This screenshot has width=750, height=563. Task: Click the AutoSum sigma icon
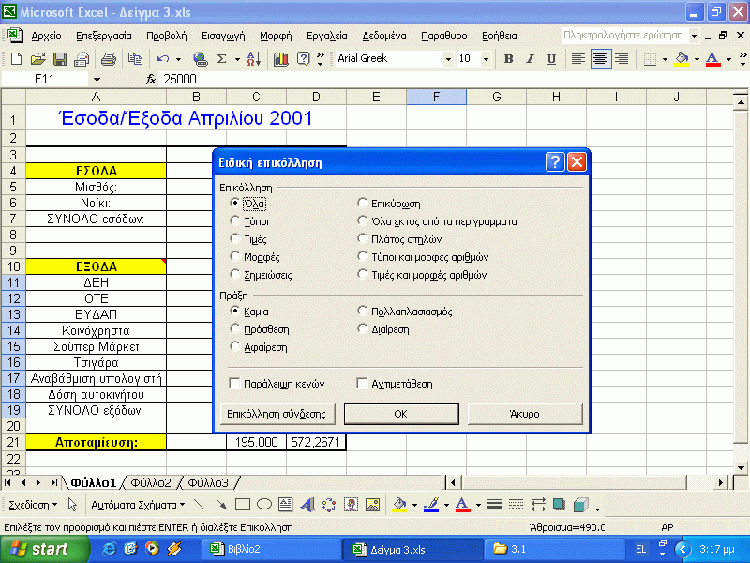[x=221, y=59]
